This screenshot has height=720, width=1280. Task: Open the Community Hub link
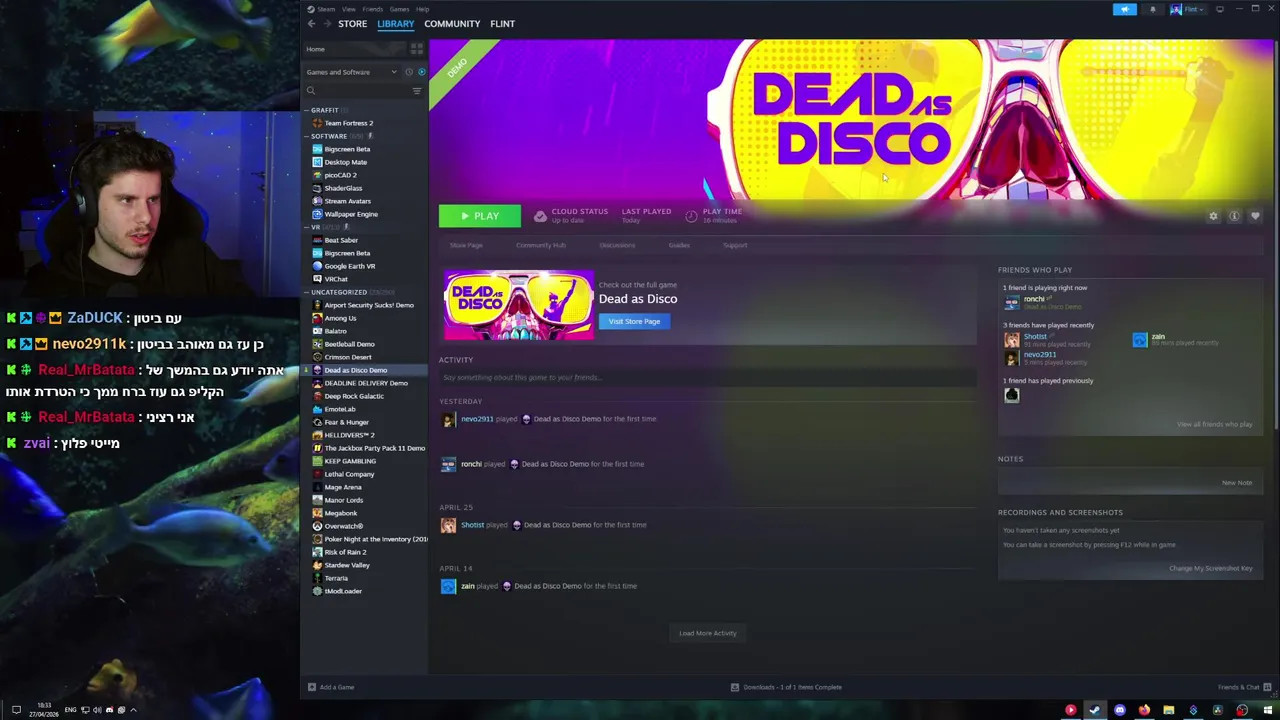pos(541,245)
